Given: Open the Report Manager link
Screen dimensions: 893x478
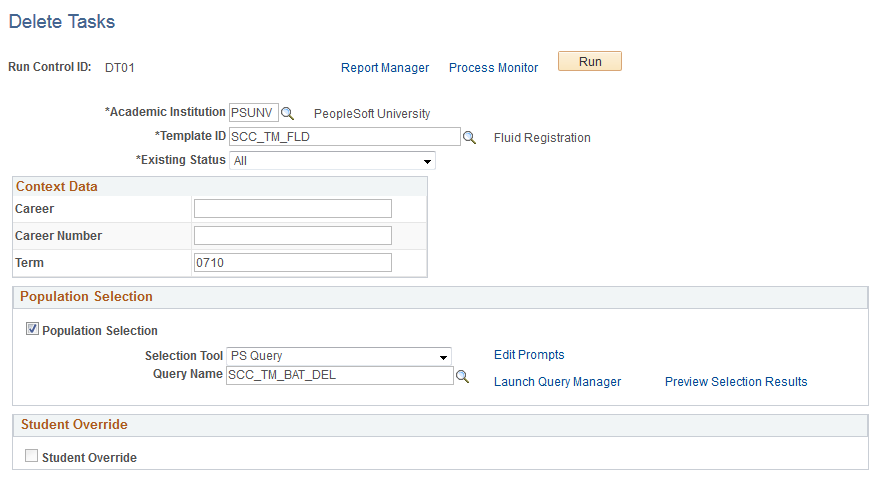Looking at the screenshot, I should click(x=385, y=68).
